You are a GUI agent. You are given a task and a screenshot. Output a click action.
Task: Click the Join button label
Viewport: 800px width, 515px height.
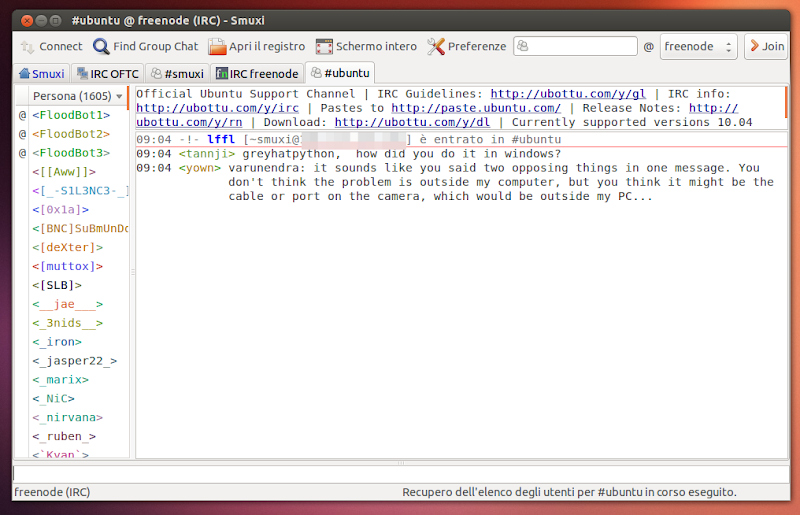[773, 46]
